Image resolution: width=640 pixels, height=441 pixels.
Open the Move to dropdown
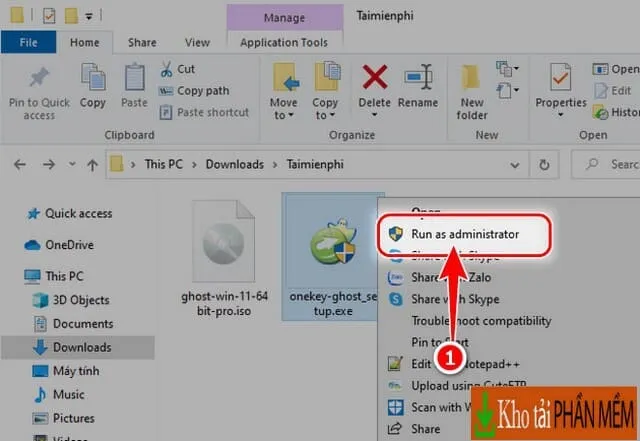[x=284, y=91]
